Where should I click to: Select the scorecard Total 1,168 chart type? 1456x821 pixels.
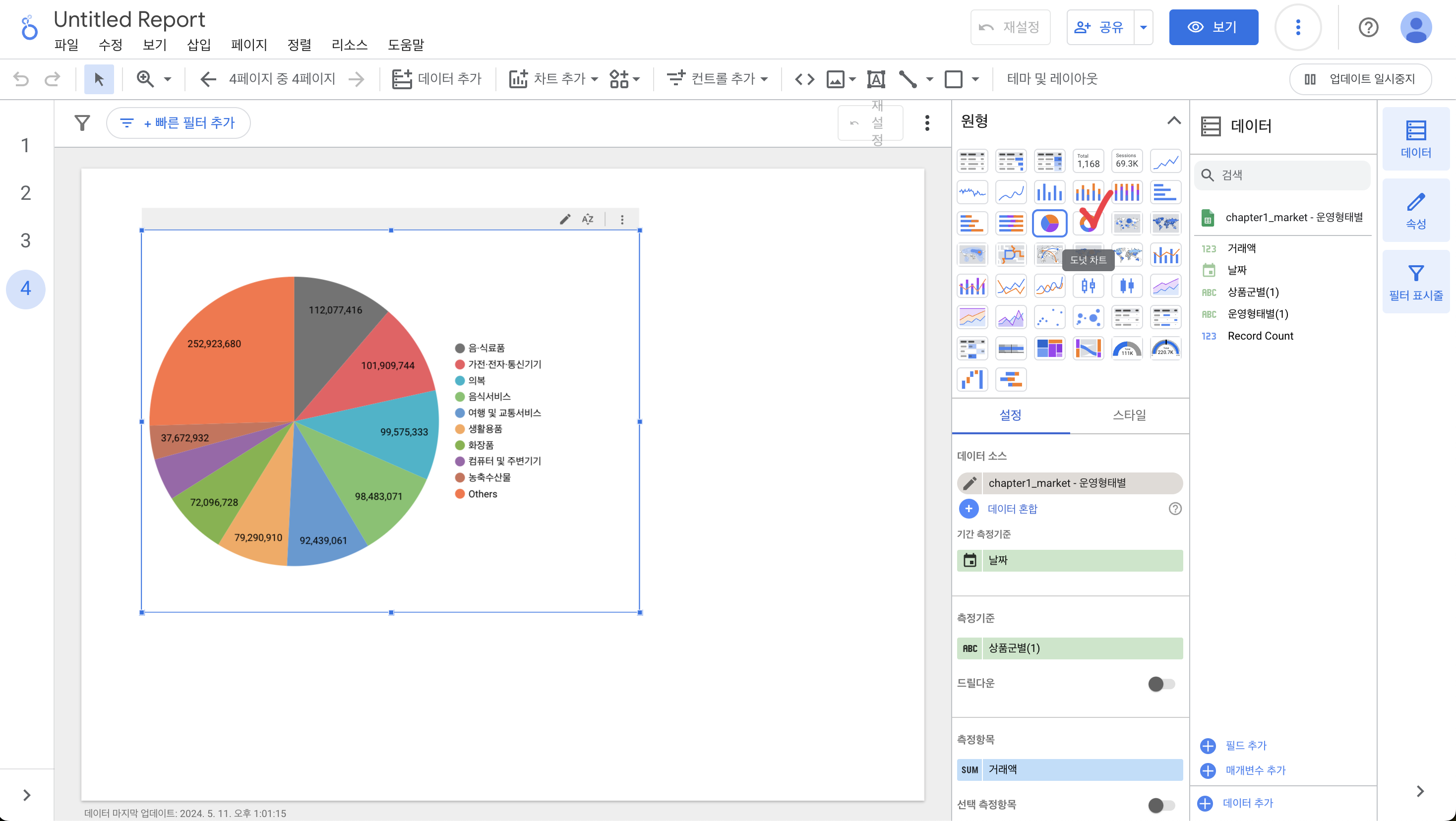coord(1088,161)
